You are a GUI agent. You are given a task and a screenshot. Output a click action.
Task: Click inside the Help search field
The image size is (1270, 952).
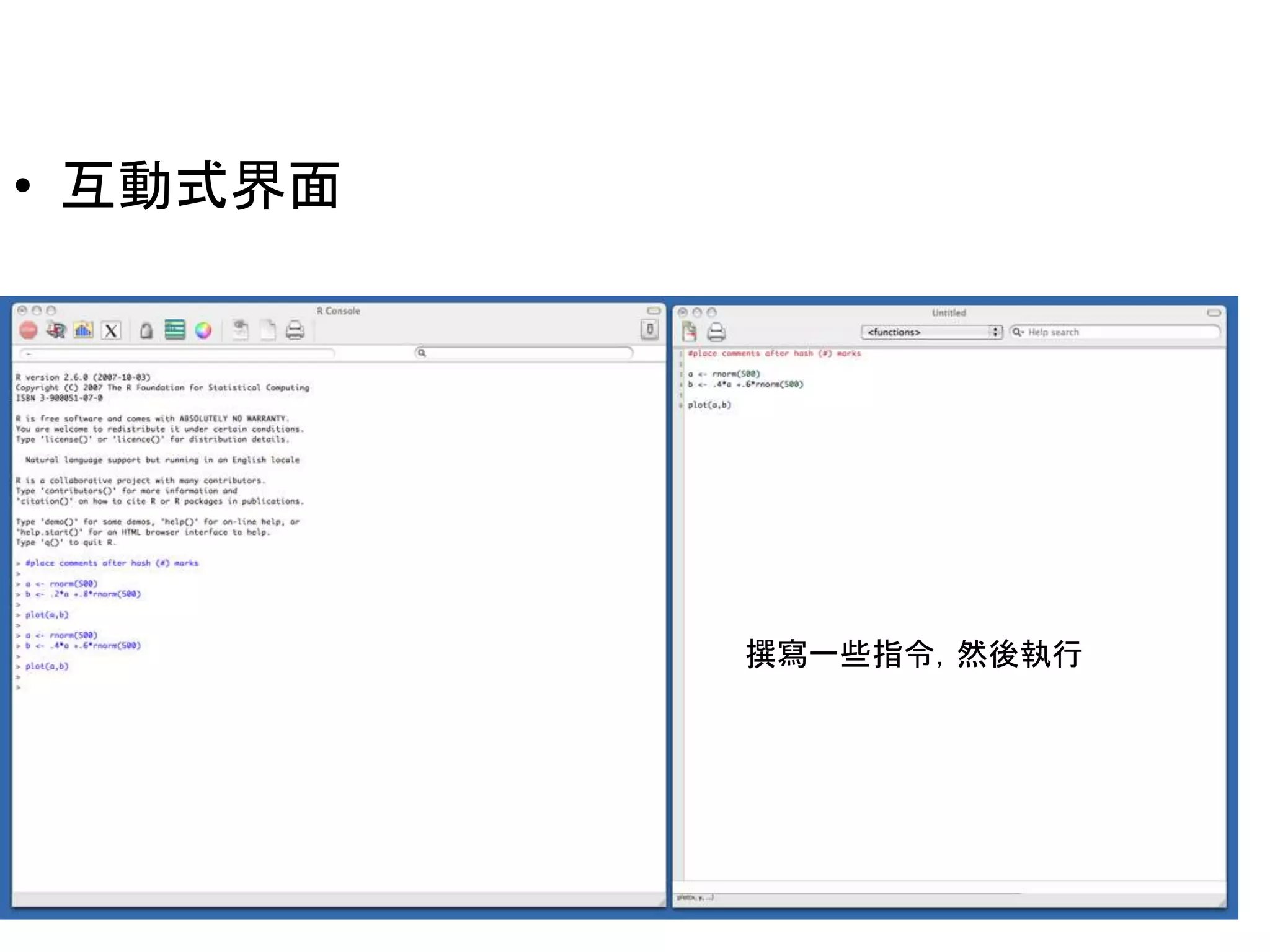pos(1115,332)
